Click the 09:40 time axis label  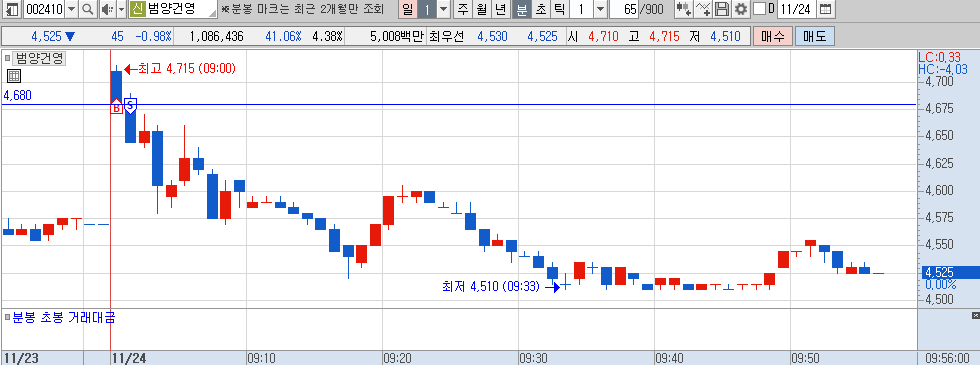[669, 359]
